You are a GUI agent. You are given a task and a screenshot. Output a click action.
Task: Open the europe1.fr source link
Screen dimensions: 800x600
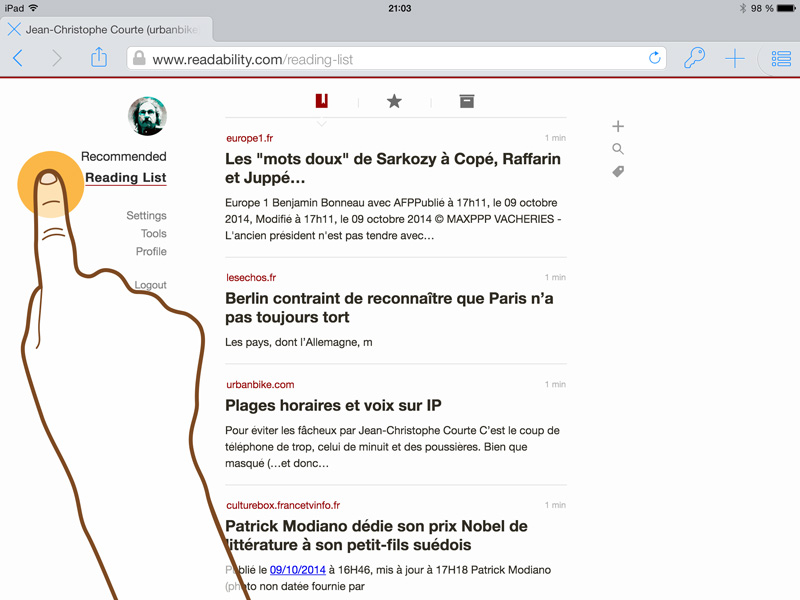tap(249, 138)
